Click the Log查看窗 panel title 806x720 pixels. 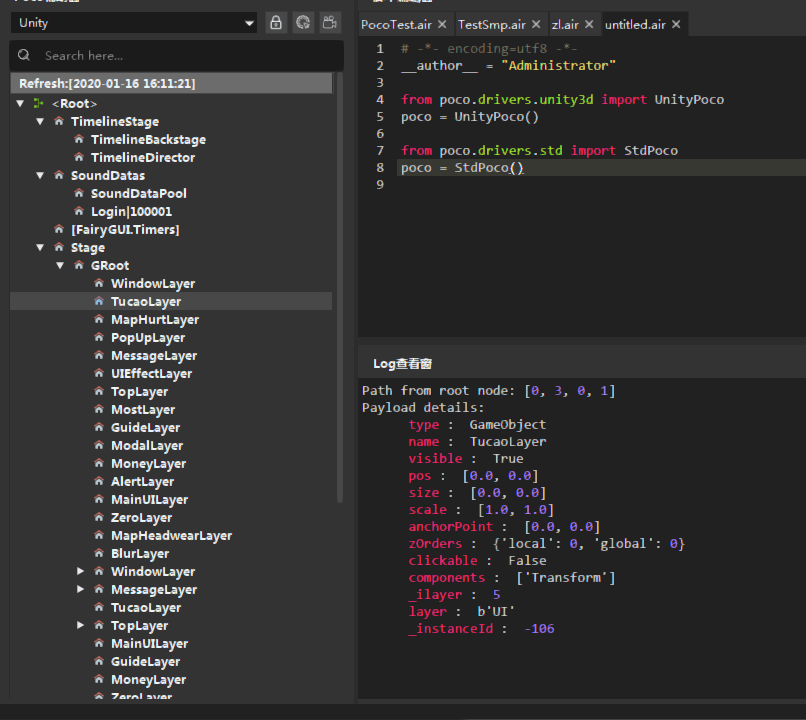click(402, 364)
